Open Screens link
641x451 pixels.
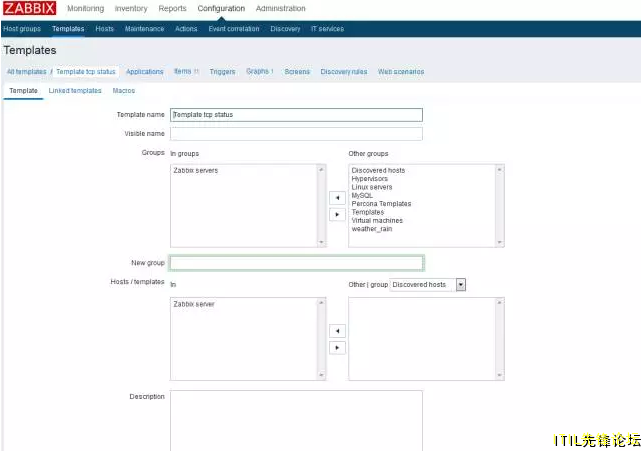(297, 72)
